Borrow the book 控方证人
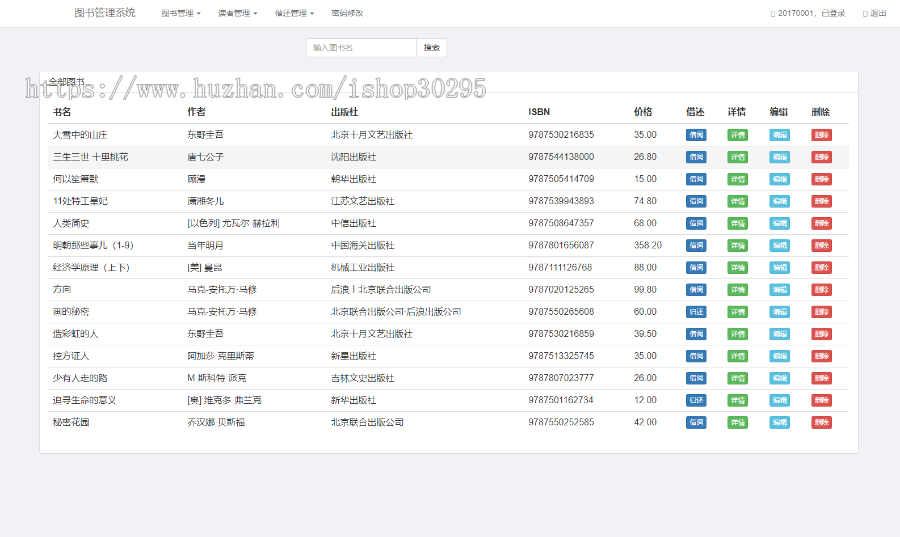 (x=696, y=356)
